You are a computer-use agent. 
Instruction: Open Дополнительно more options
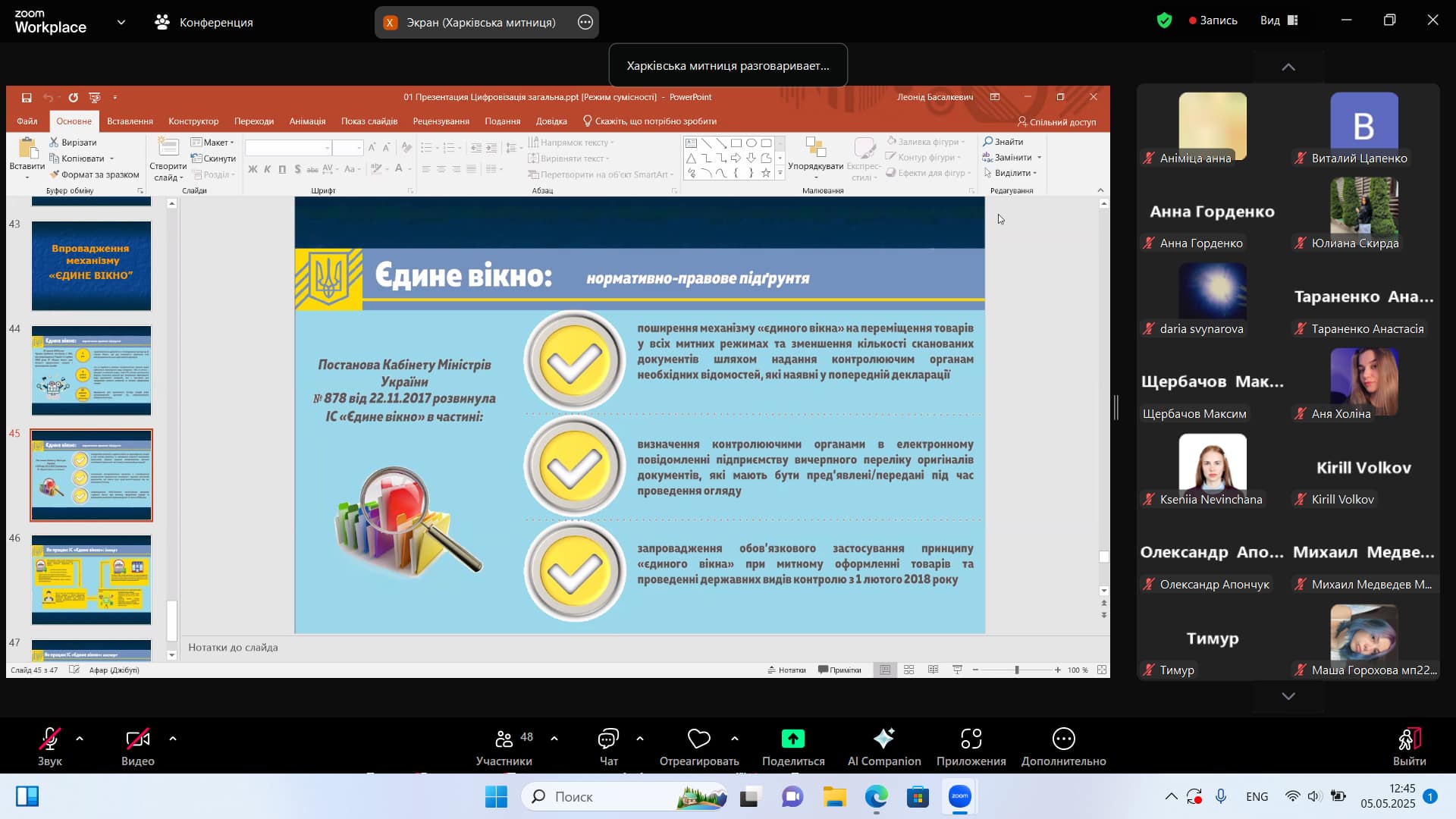[1063, 747]
